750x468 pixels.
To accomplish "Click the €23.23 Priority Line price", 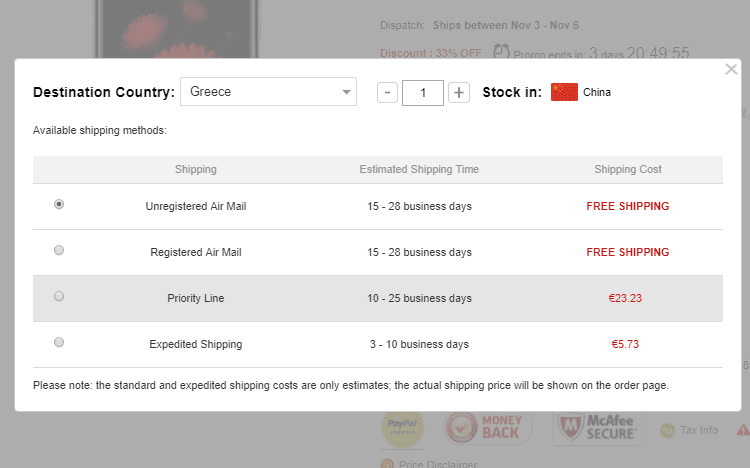I will coord(627,298).
